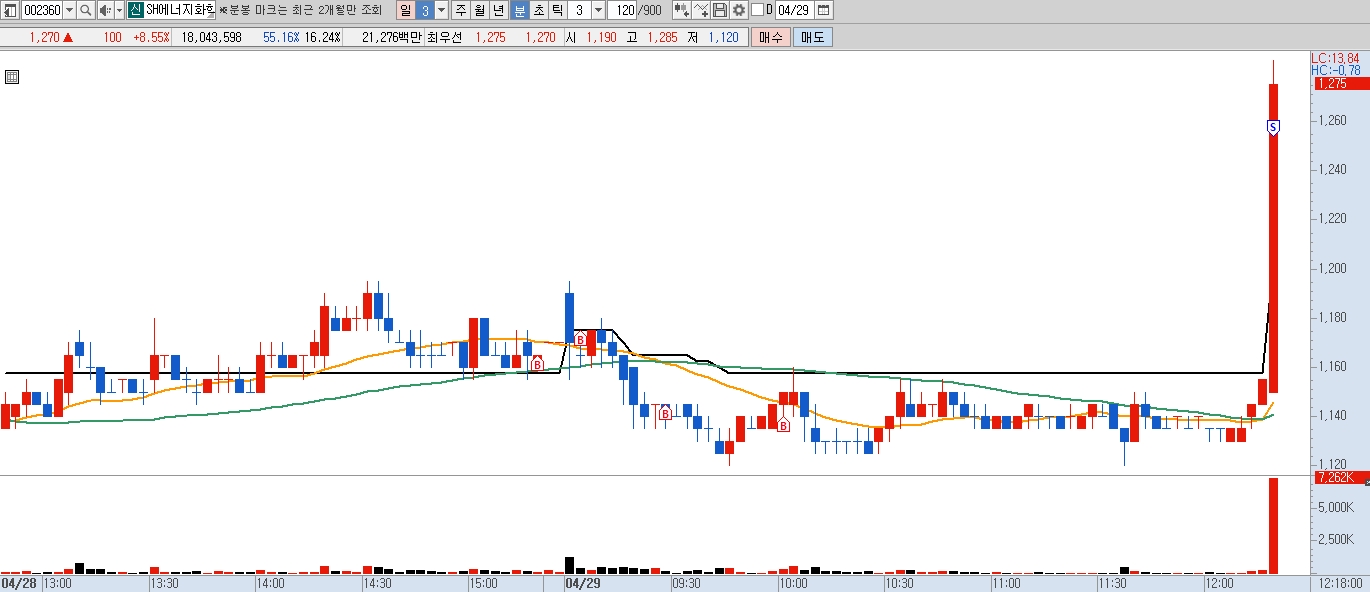
Task: Click the window layout icon beside the stock code
Action: coord(11,10)
